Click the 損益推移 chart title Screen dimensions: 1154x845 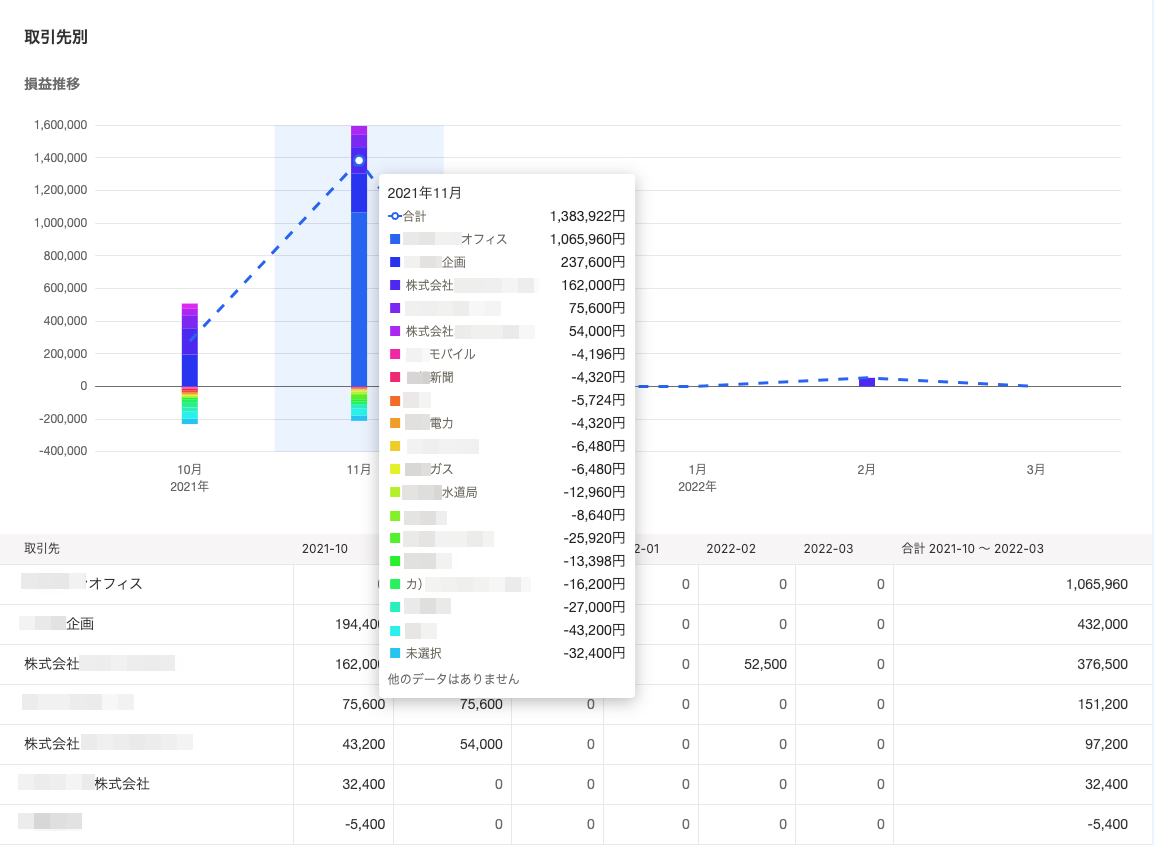pos(52,84)
